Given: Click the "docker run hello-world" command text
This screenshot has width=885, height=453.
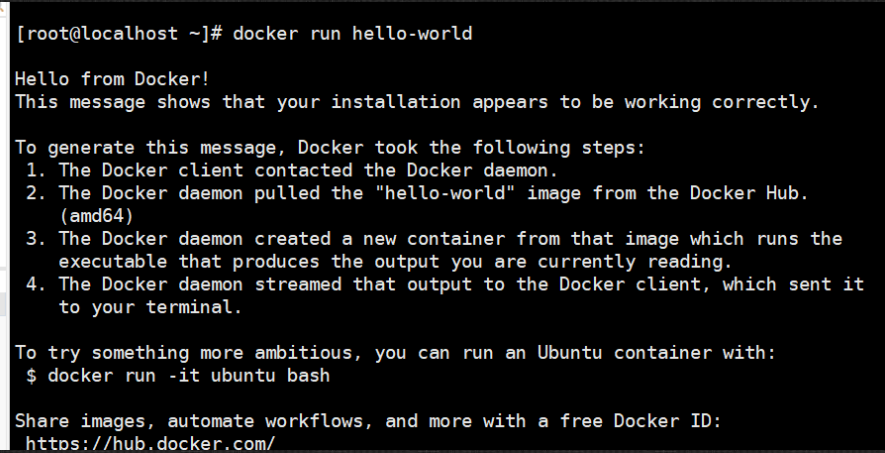Looking at the screenshot, I should (x=353, y=34).
